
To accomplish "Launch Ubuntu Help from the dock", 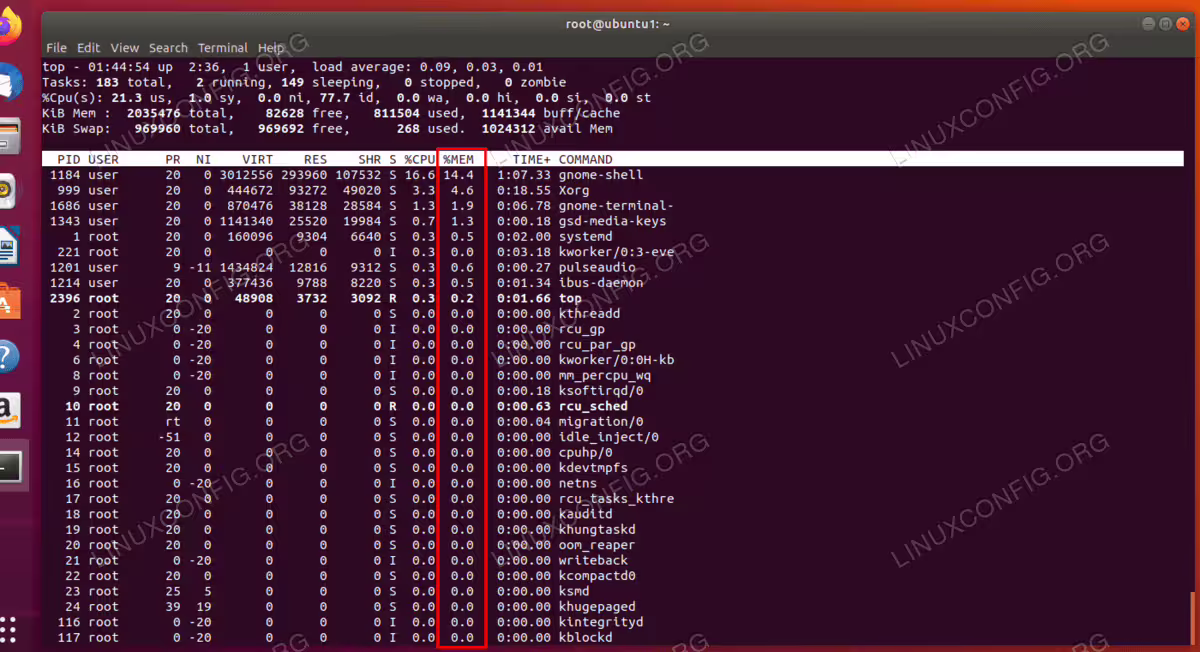I will pyautogui.click(x=6, y=355).
